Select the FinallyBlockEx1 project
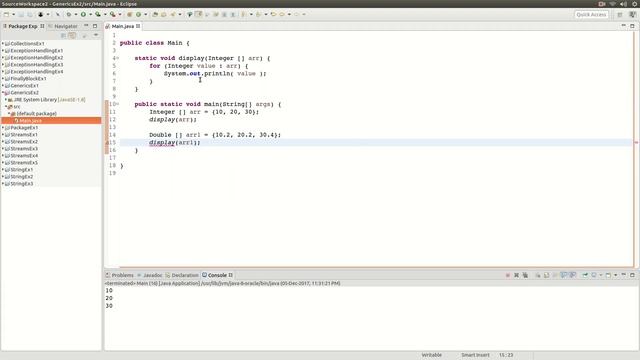This screenshot has height=360, width=640. [x=28, y=78]
